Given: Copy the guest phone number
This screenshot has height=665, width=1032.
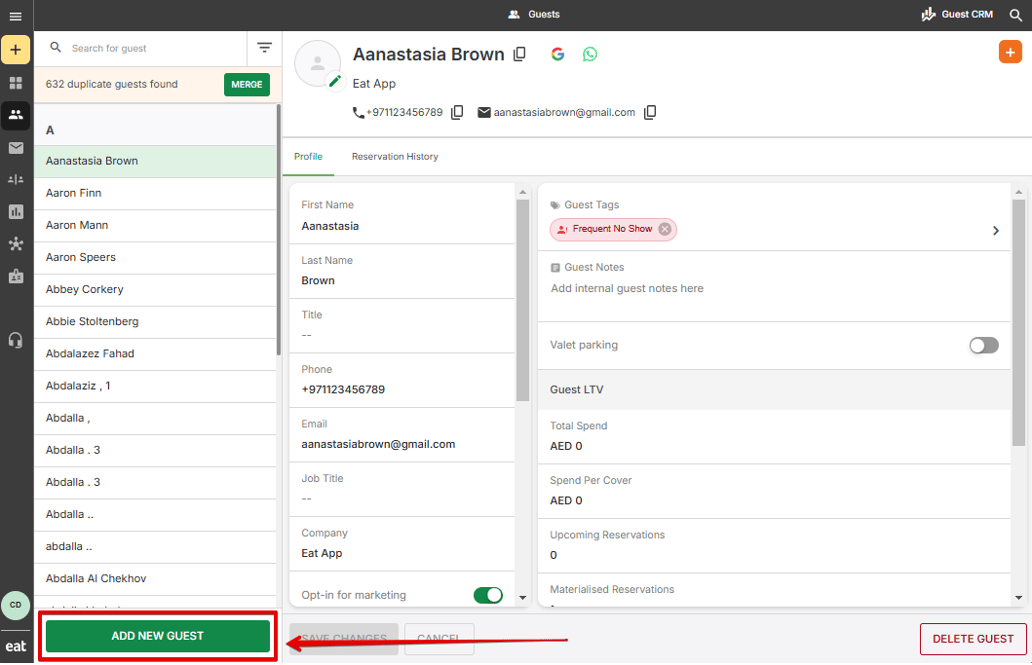Looking at the screenshot, I should (x=457, y=113).
